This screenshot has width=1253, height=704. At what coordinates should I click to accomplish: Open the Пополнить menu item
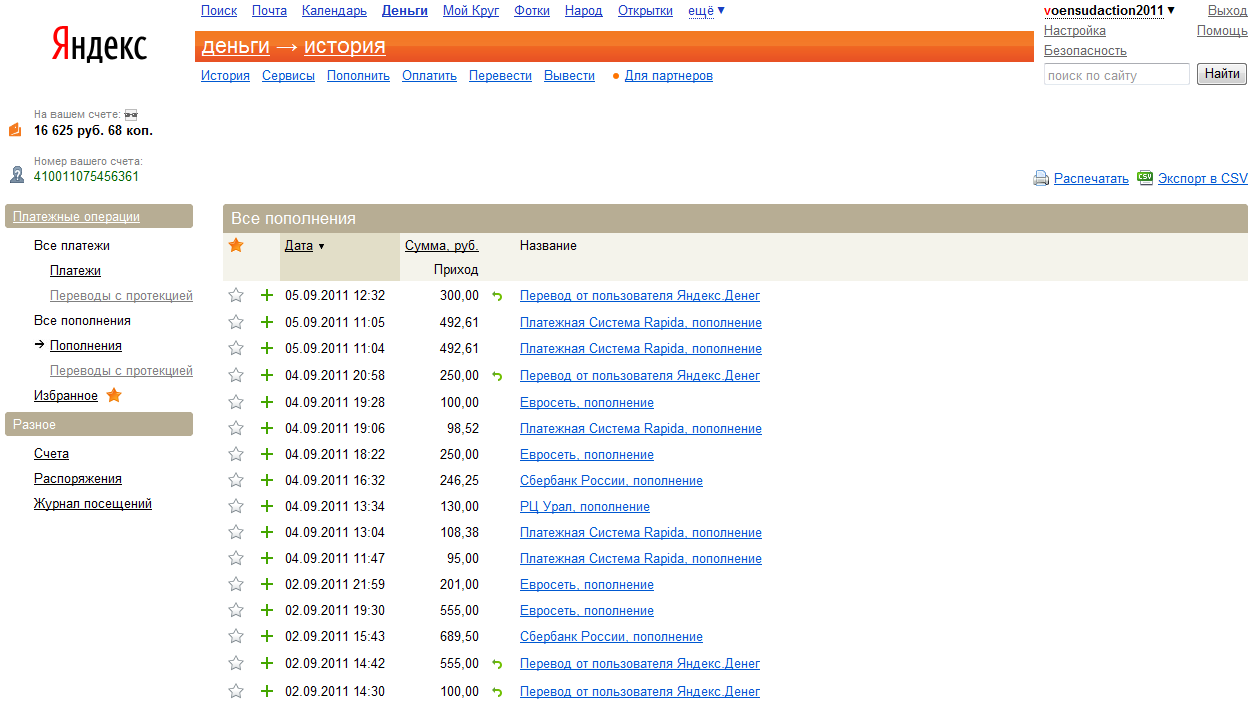(358, 75)
